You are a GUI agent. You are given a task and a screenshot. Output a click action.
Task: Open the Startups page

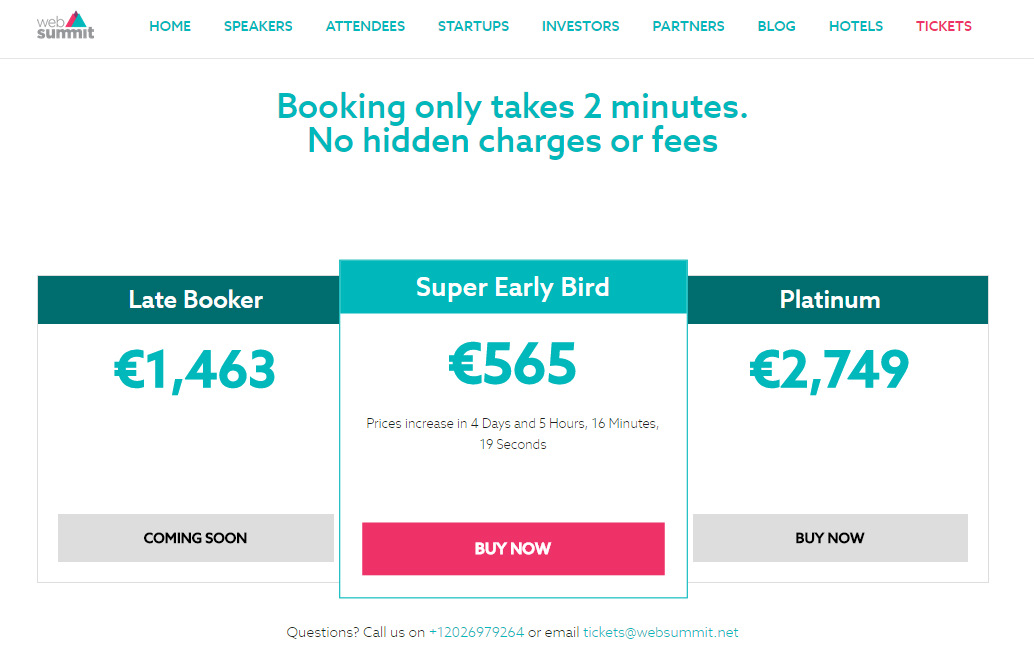473,26
